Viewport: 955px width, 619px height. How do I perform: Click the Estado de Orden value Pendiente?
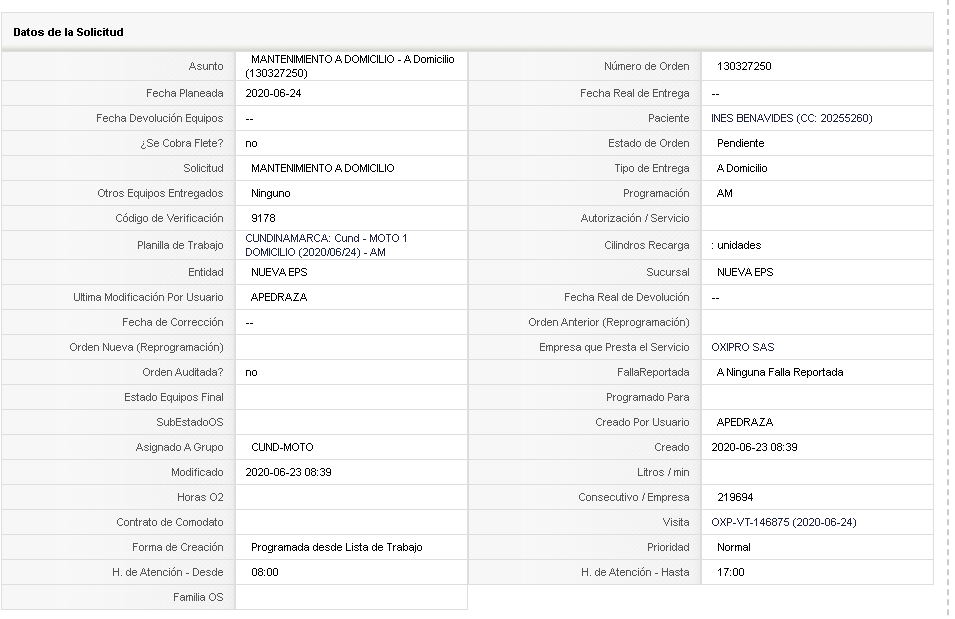tap(740, 143)
